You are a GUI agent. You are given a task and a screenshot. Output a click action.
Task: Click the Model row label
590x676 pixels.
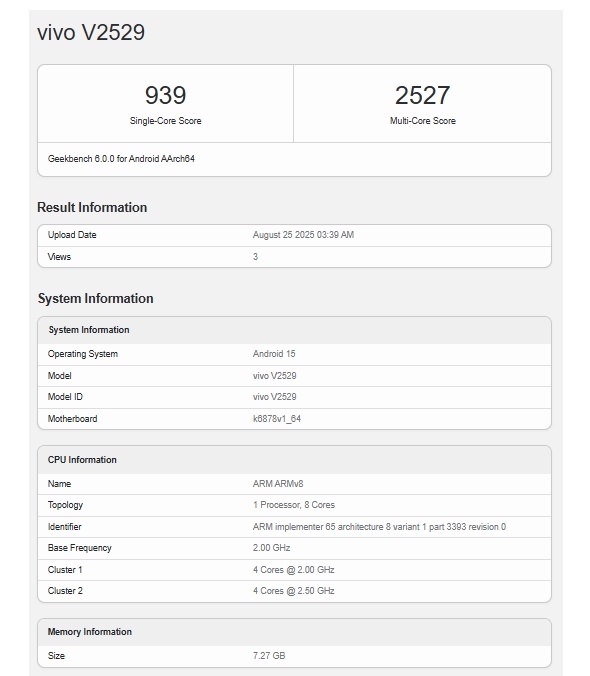pos(59,376)
